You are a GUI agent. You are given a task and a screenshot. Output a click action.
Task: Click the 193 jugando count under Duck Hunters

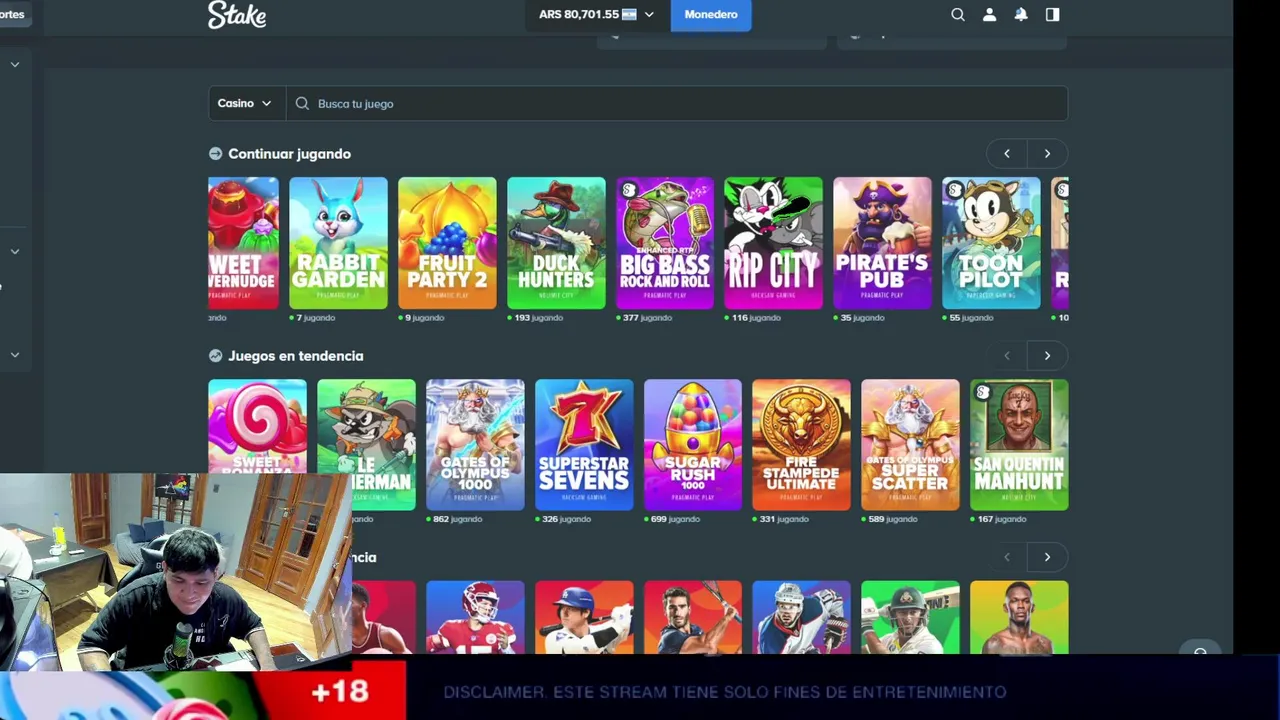click(535, 318)
